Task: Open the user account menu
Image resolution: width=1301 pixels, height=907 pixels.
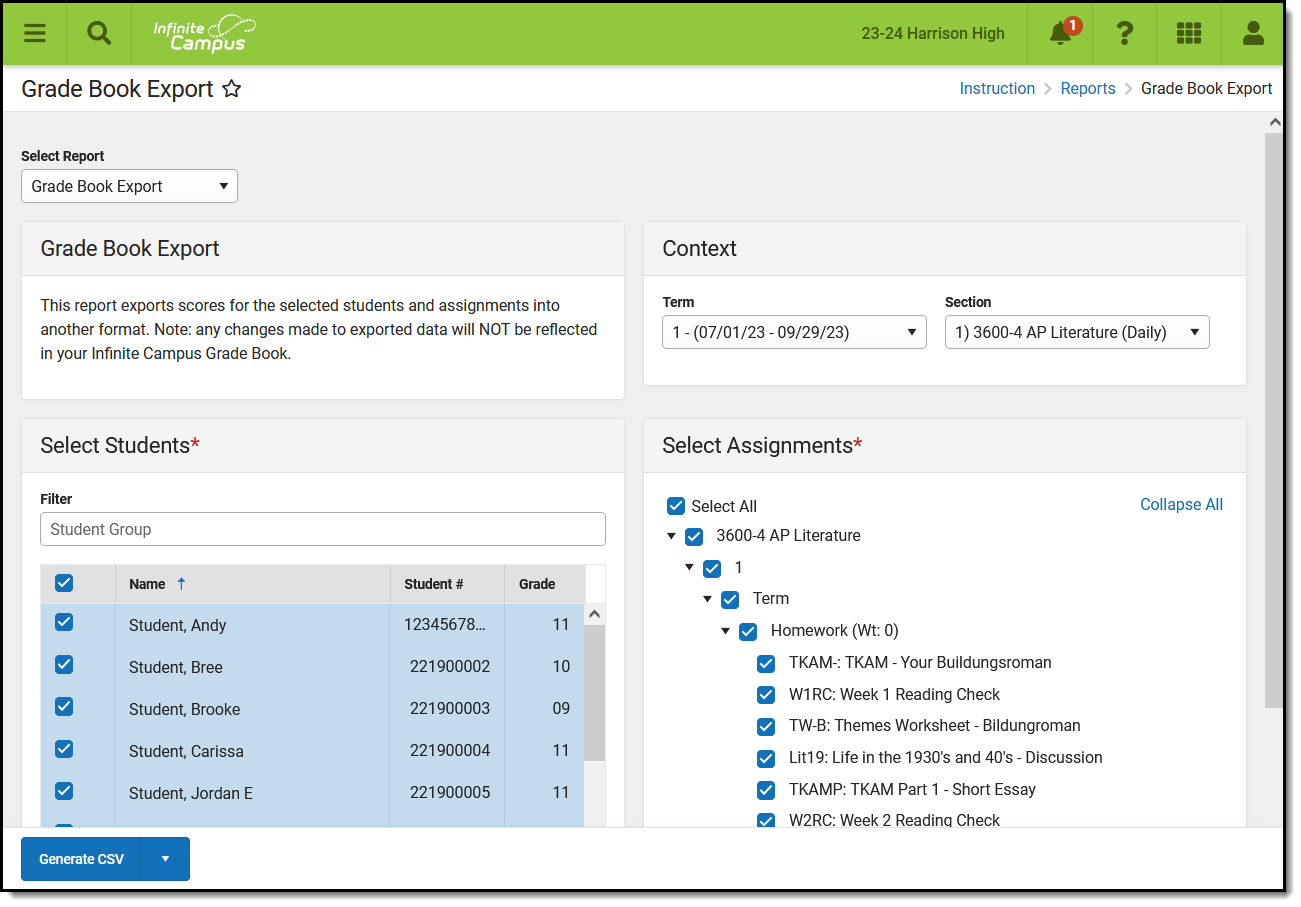Action: click(1253, 33)
